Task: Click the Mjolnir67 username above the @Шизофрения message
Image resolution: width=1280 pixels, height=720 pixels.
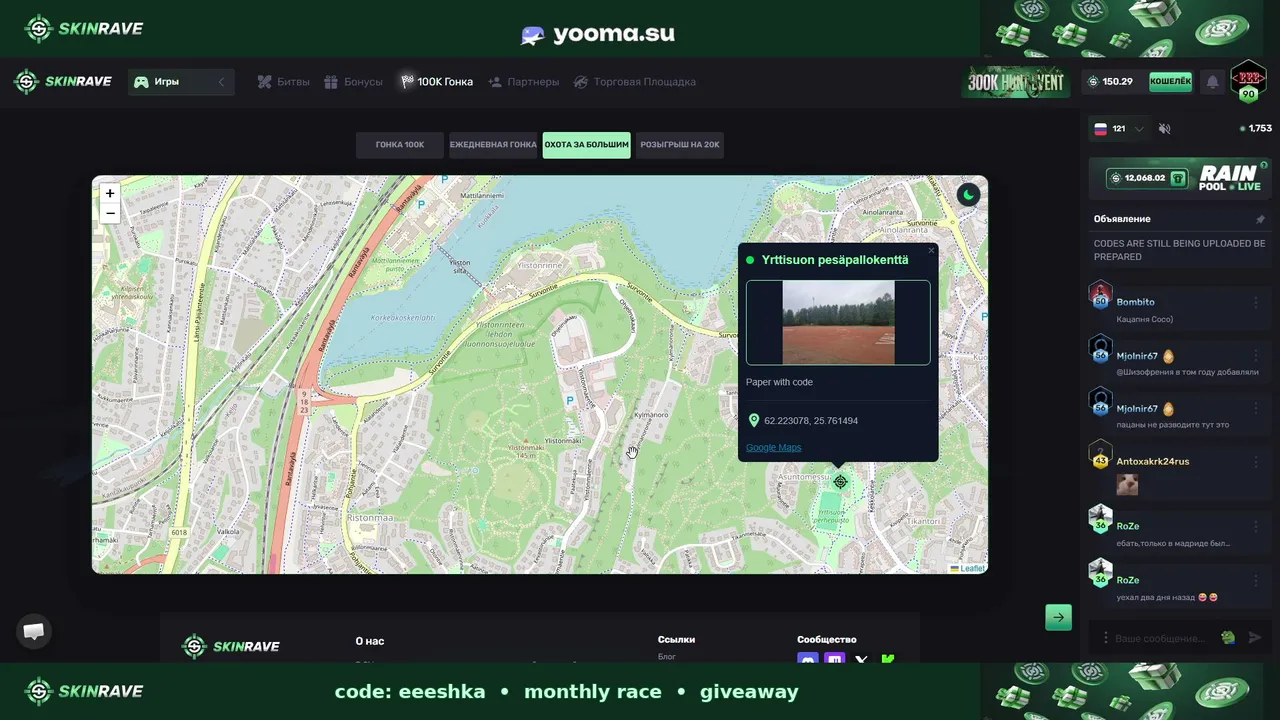Action: point(1137,356)
